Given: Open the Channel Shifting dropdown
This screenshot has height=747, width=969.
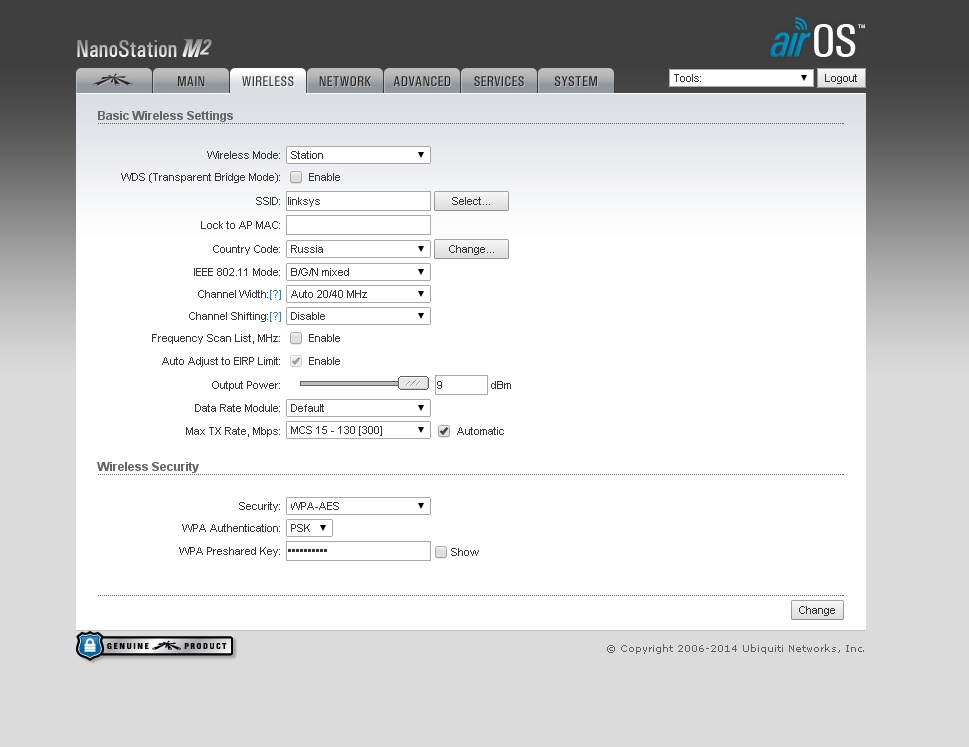Looking at the screenshot, I should point(358,316).
